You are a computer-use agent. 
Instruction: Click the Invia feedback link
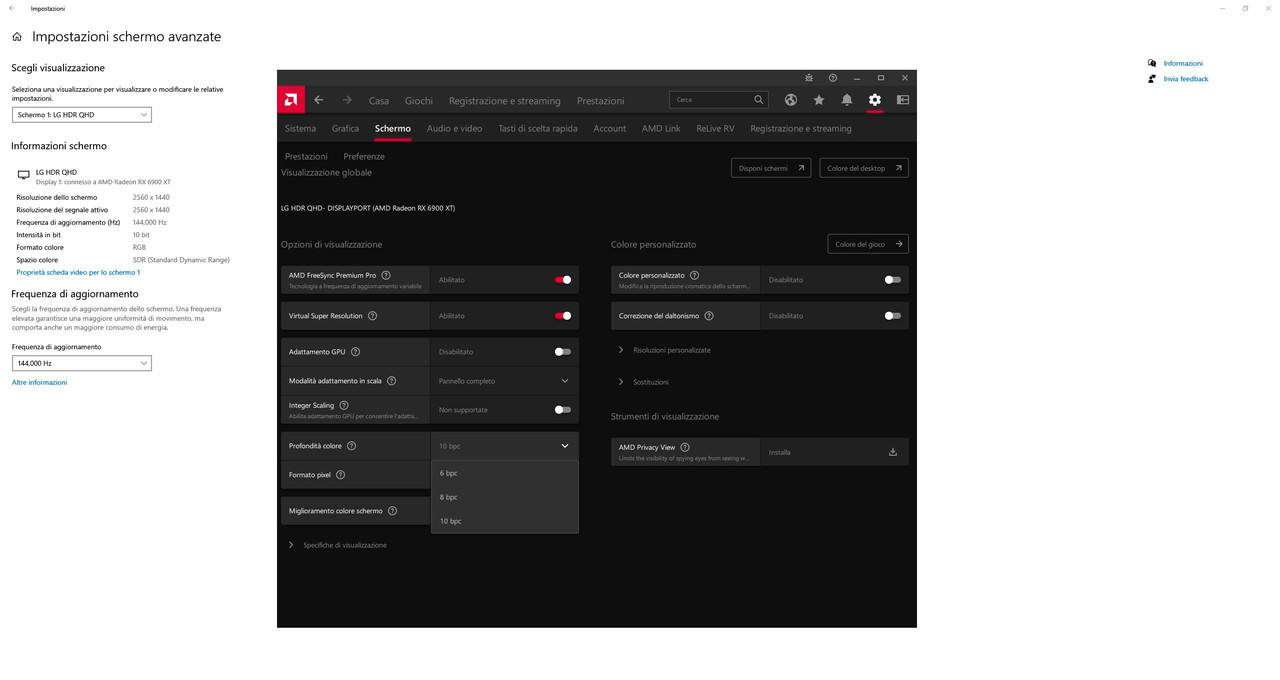[x=1186, y=79]
